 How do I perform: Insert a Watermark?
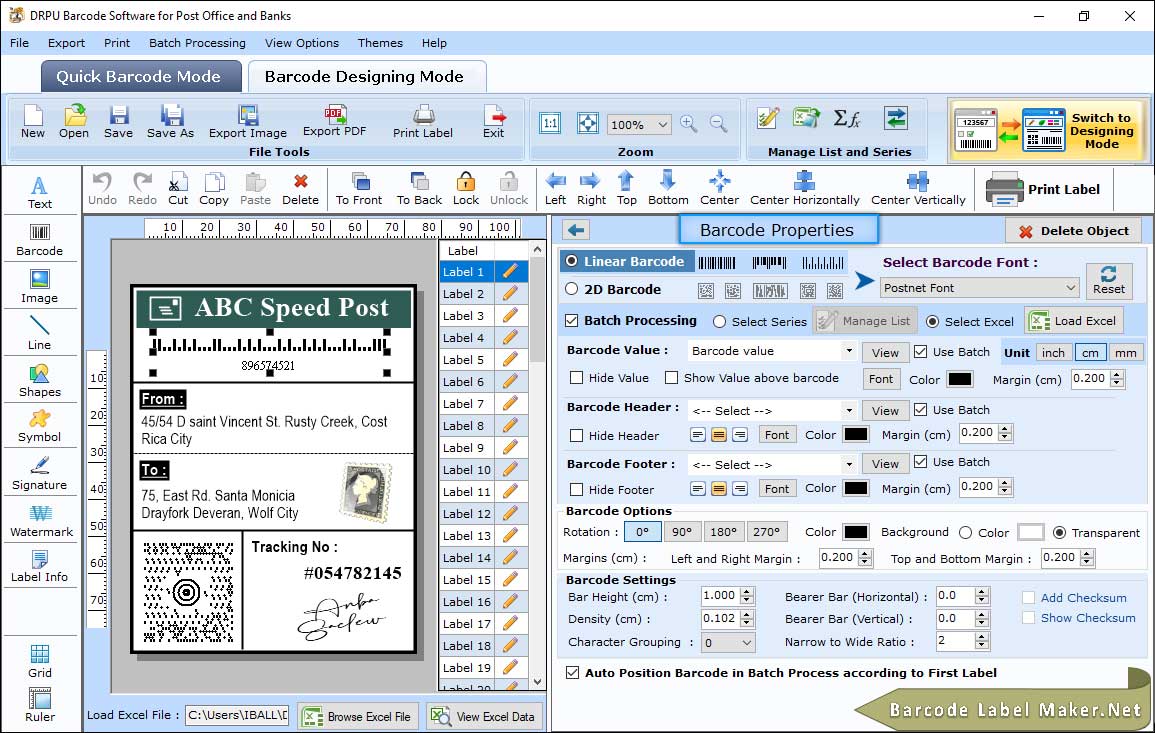41,521
